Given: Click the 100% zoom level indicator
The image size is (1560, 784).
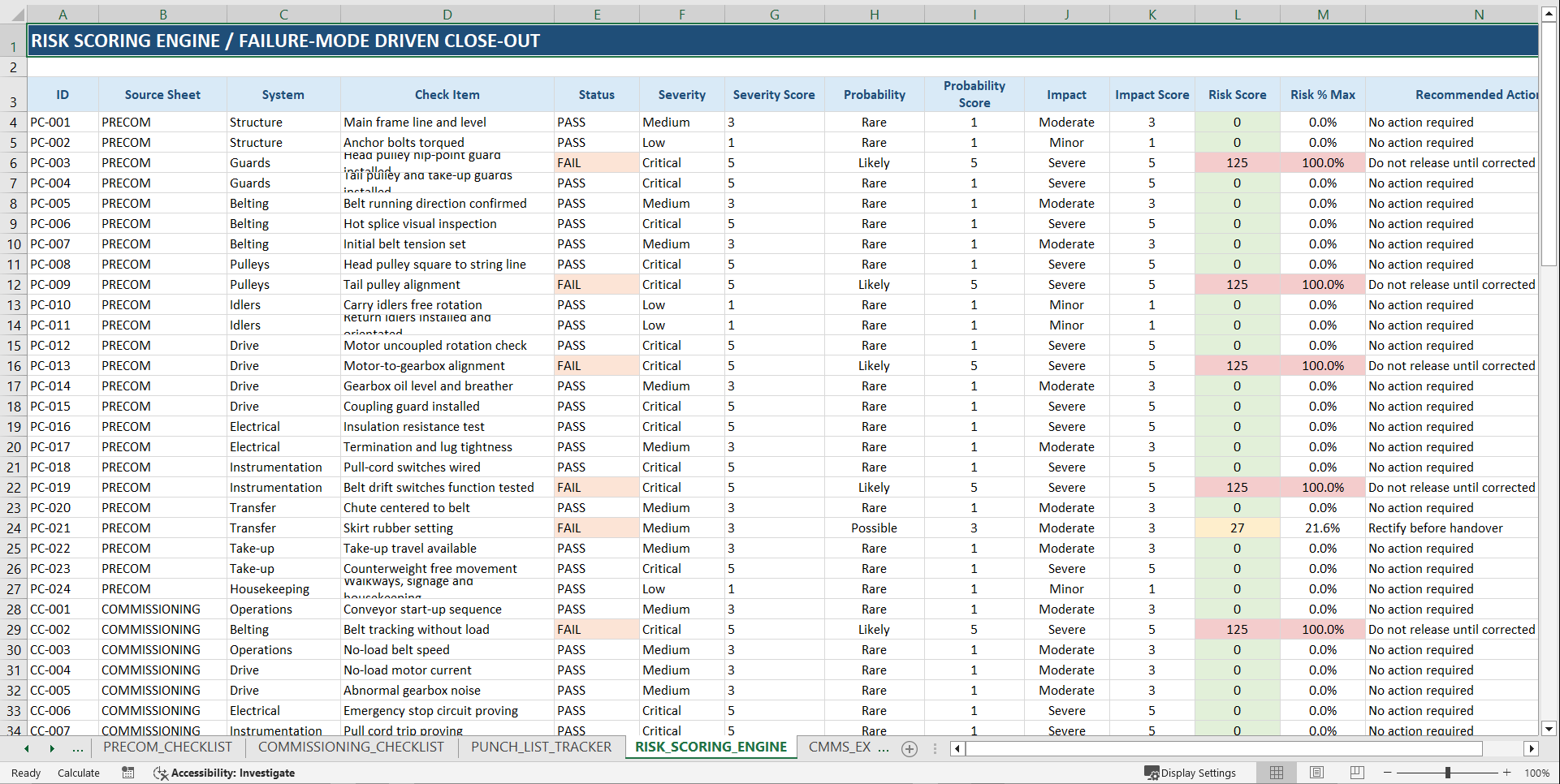Looking at the screenshot, I should (1536, 773).
